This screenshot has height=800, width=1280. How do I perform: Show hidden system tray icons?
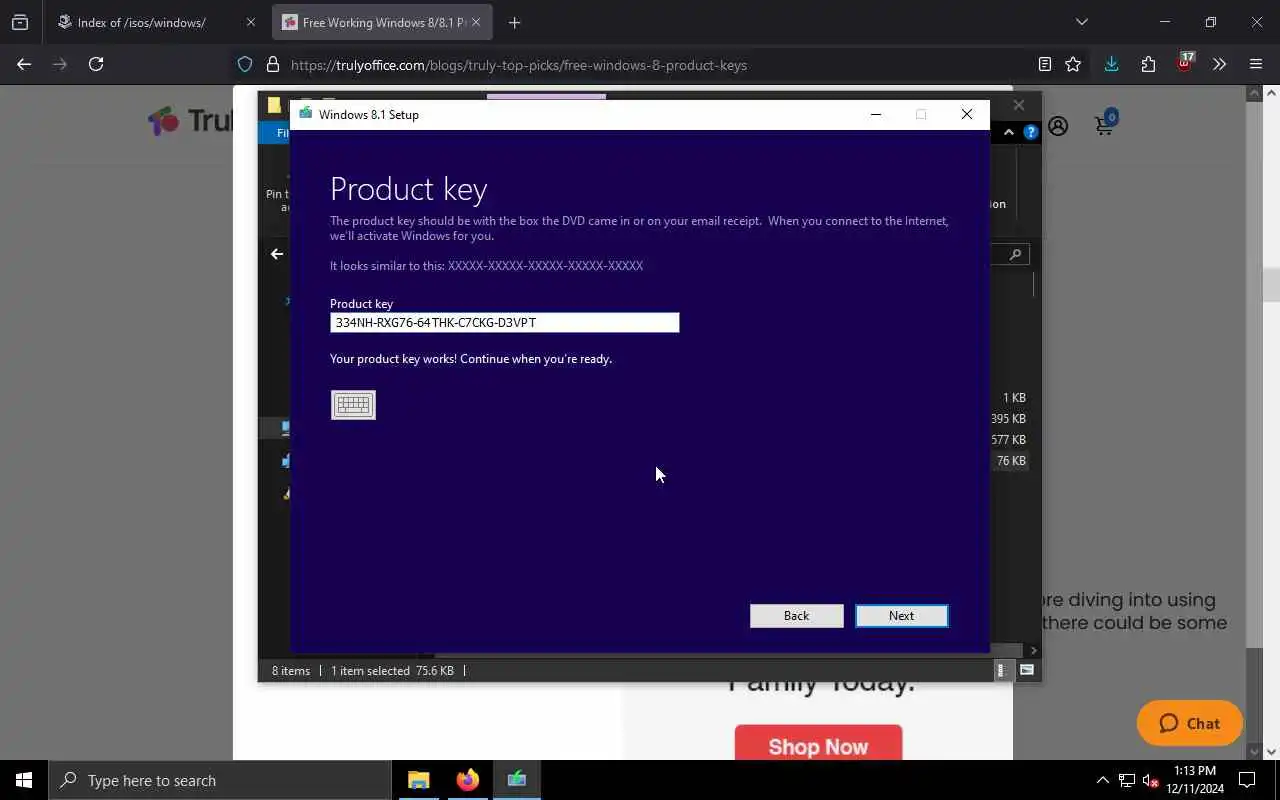click(1103, 780)
